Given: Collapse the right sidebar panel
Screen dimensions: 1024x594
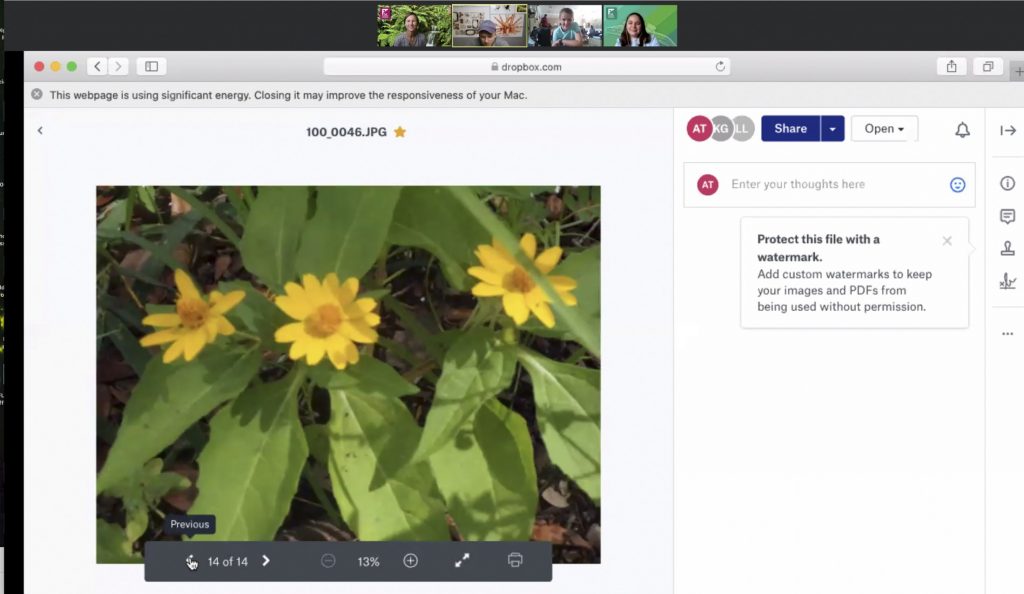Looking at the screenshot, I should 1007,130.
